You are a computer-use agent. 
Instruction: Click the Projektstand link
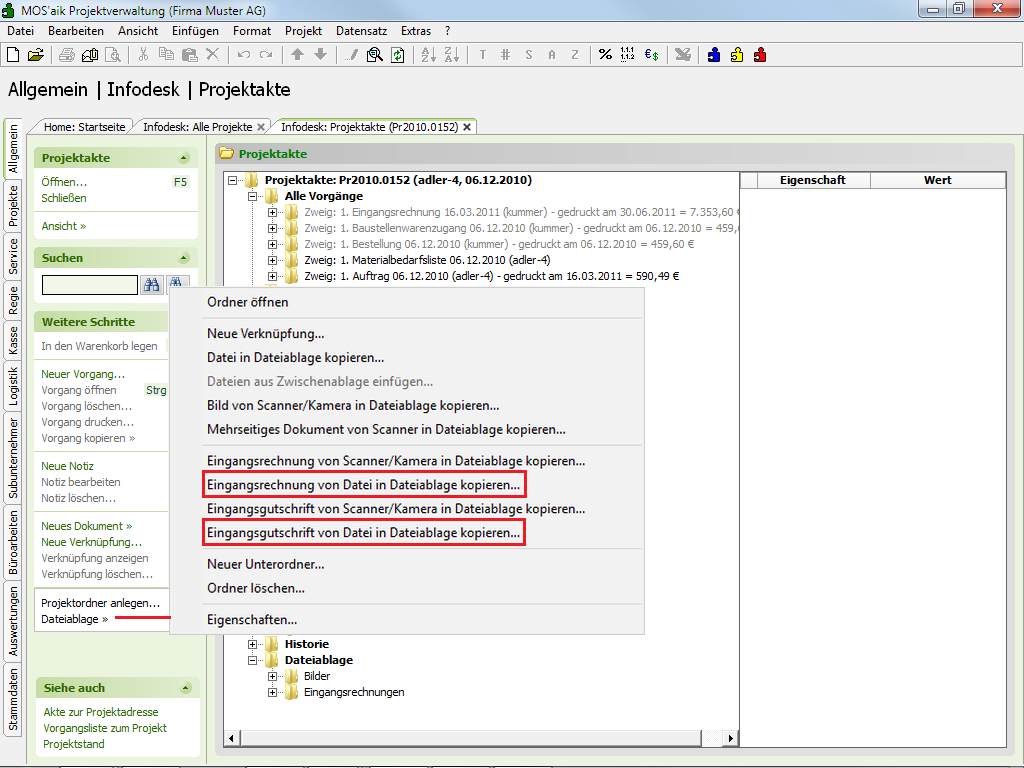point(74,744)
